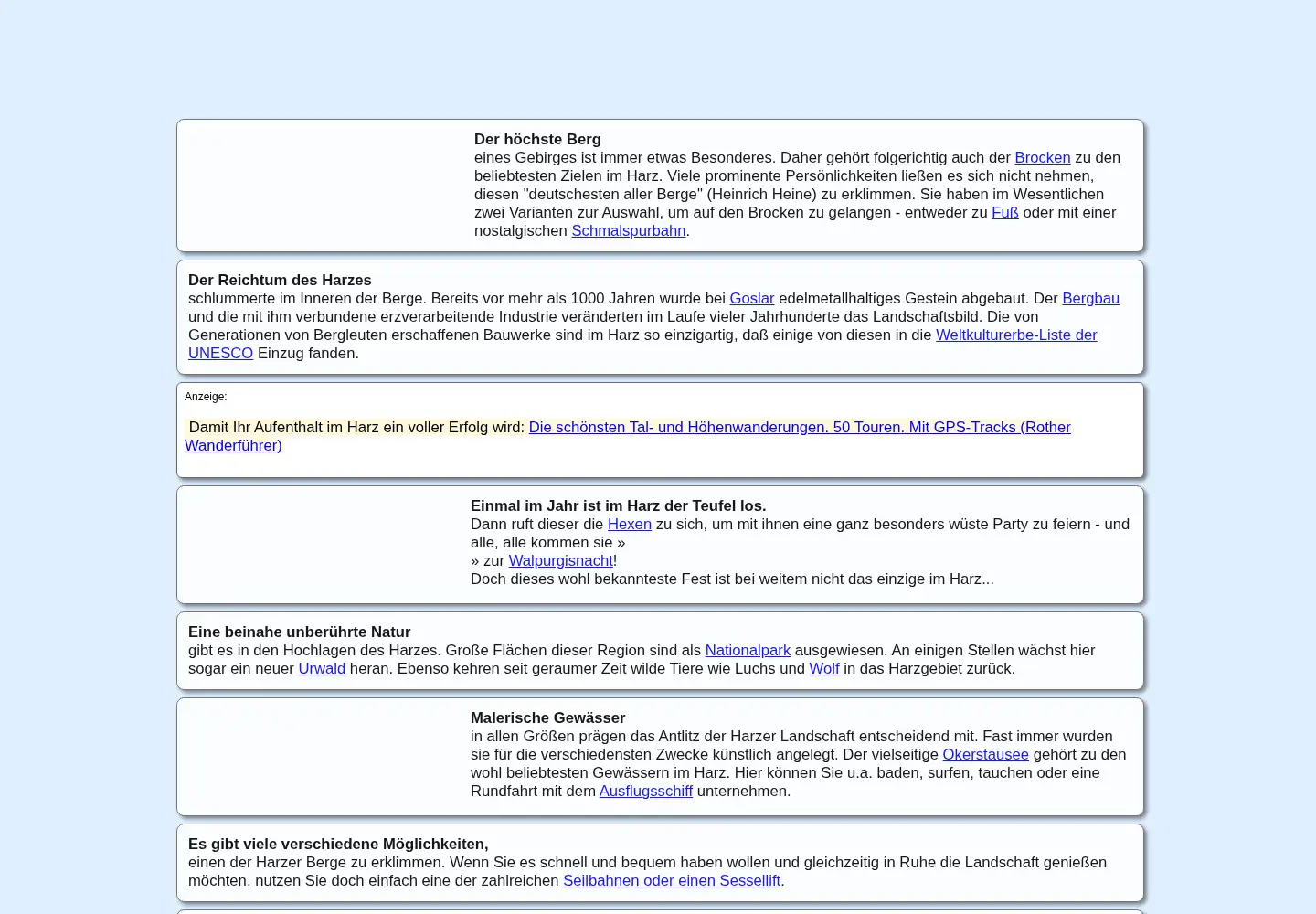Open the Brocken link
The height and width of the screenshot is (914, 1316).
tap(1042, 157)
